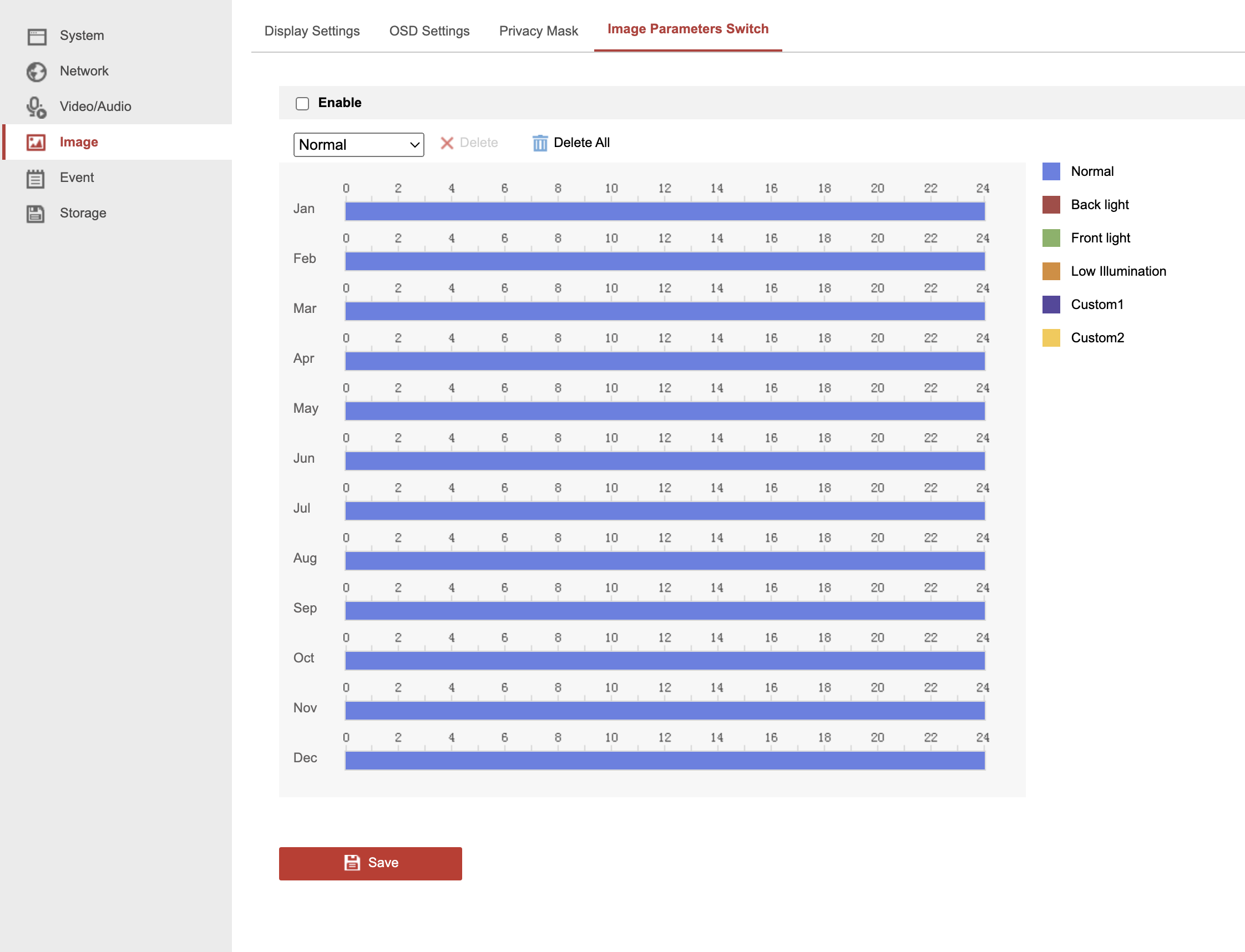Switch to Display Settings tab
Screen dimensions: 1245x952
[312, 31]
